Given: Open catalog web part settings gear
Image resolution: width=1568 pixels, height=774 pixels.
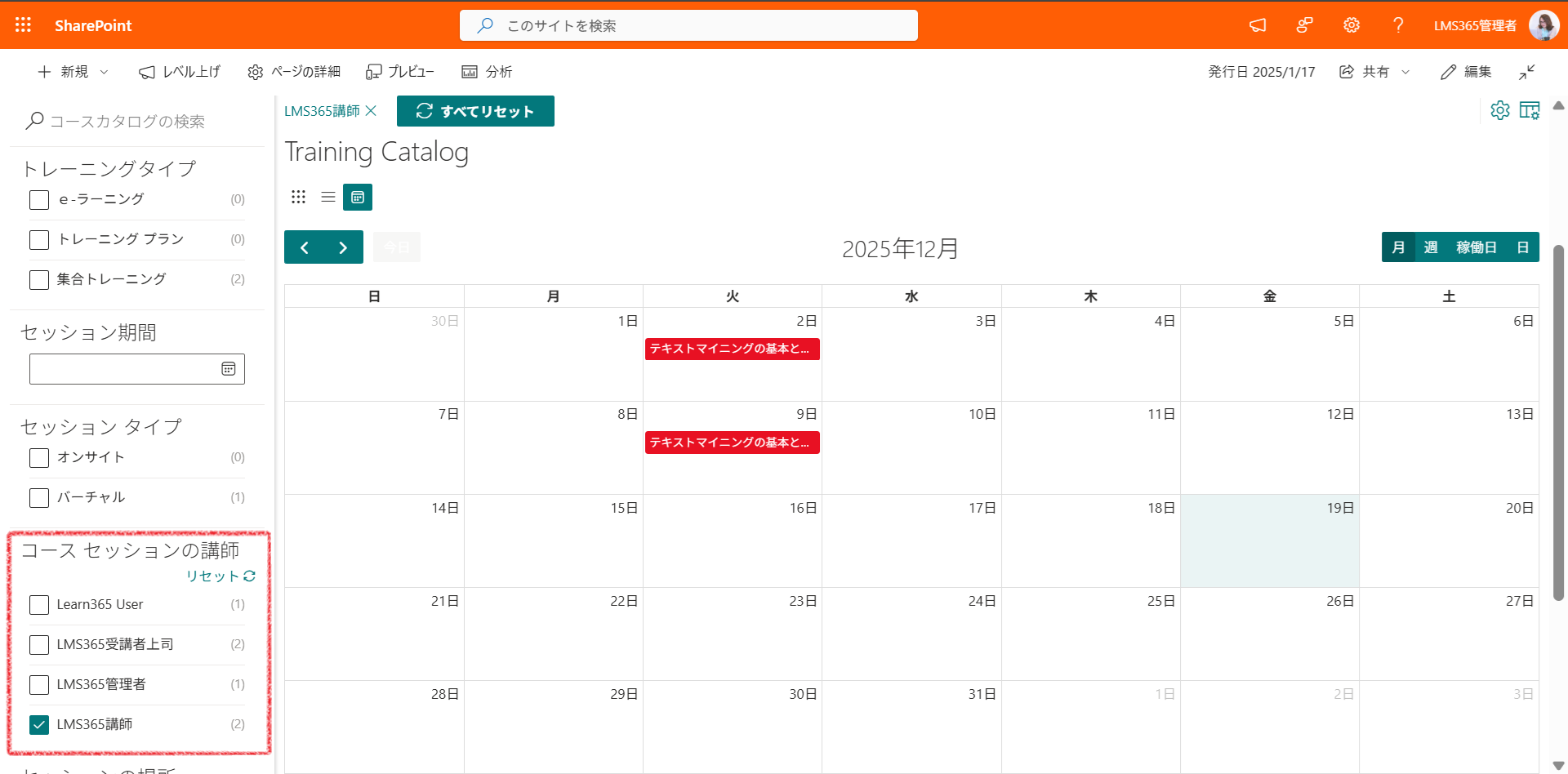Looking at the screenshot, I should click(x=1500, y=110).
